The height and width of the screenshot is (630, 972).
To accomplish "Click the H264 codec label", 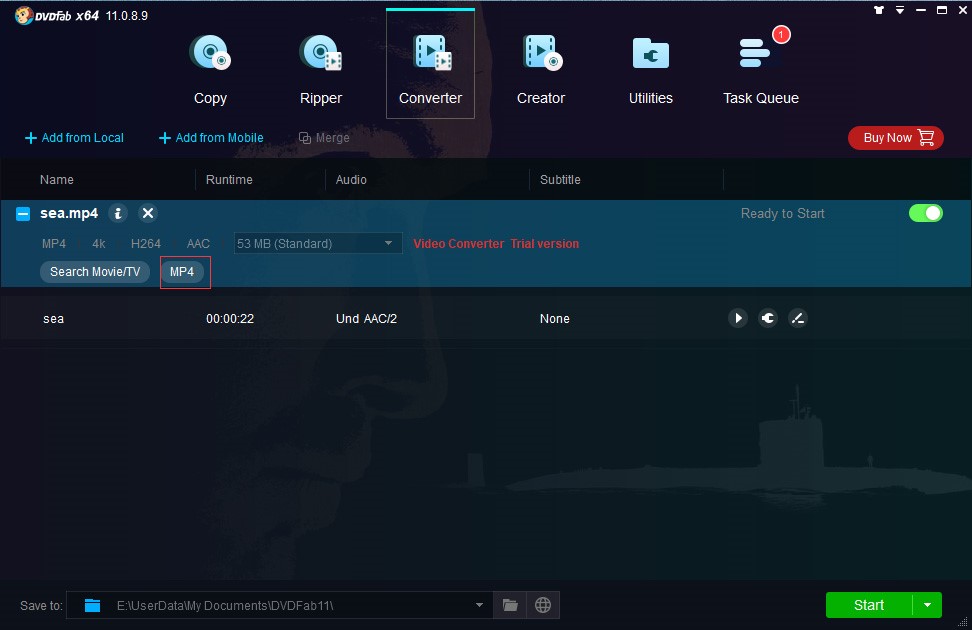I will [x=146, y=244].
